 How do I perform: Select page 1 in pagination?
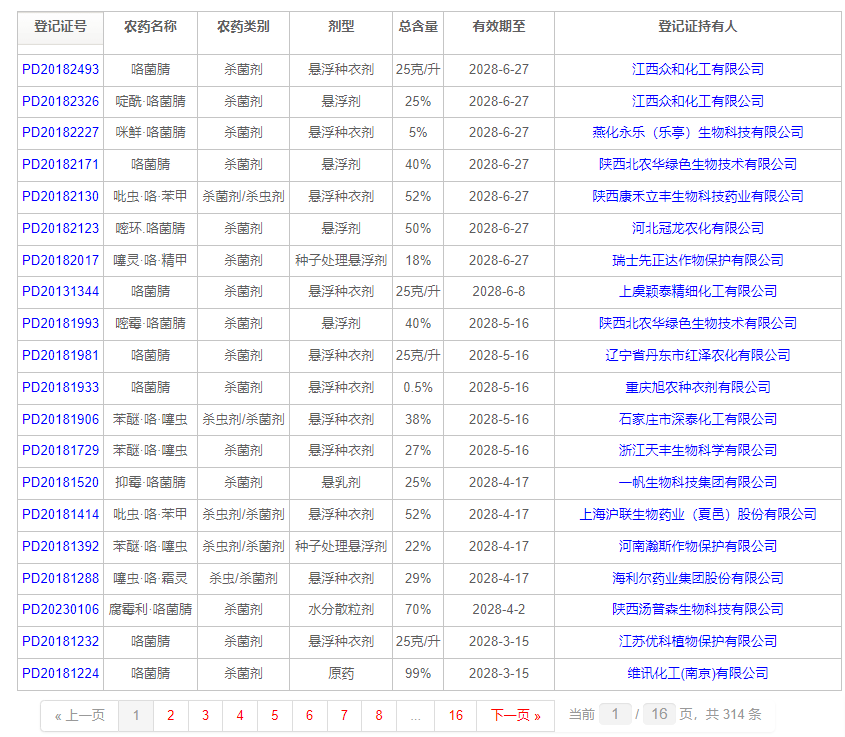(x=136, y=716)
